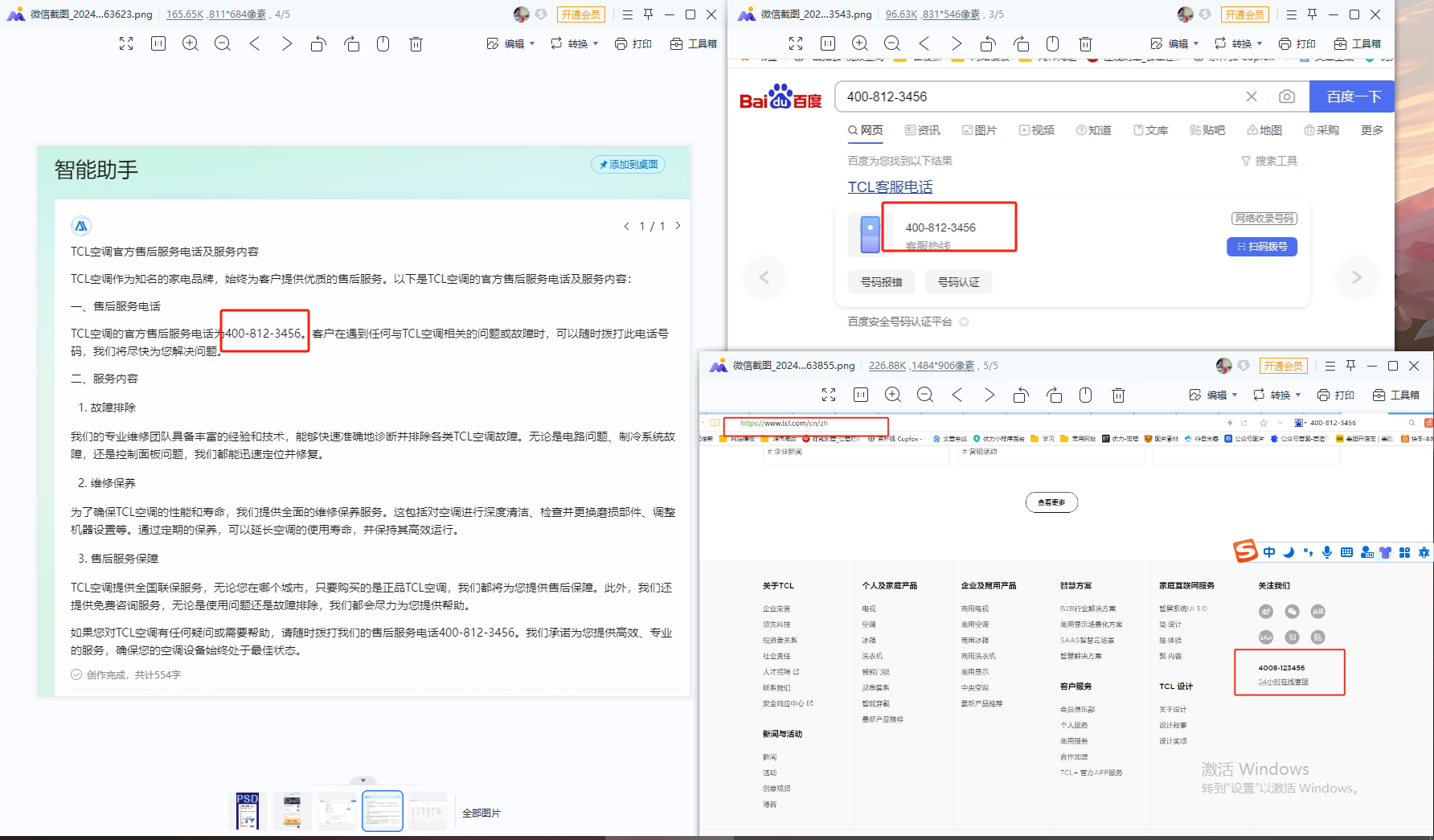Zoom in on the 63623.png image
This screenshot has height=840, width=1434.
click(191, 44)
